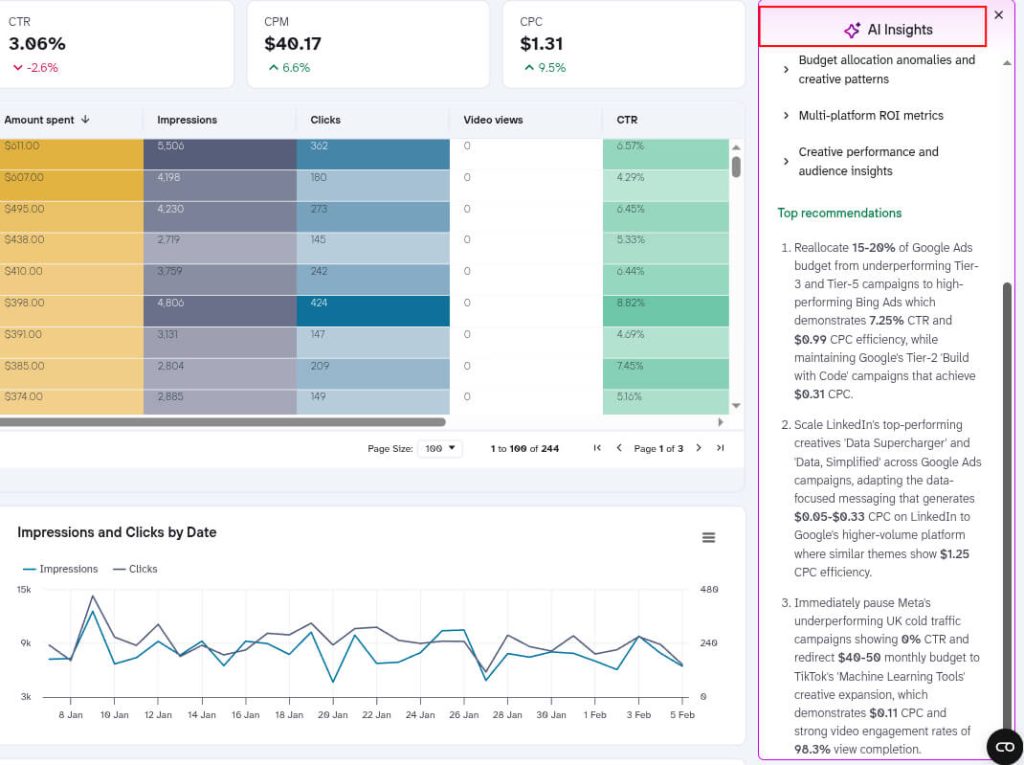This screenshot has height=765, width=1024.
Task: Go to the previous table page
Action: tap(619, 448)
